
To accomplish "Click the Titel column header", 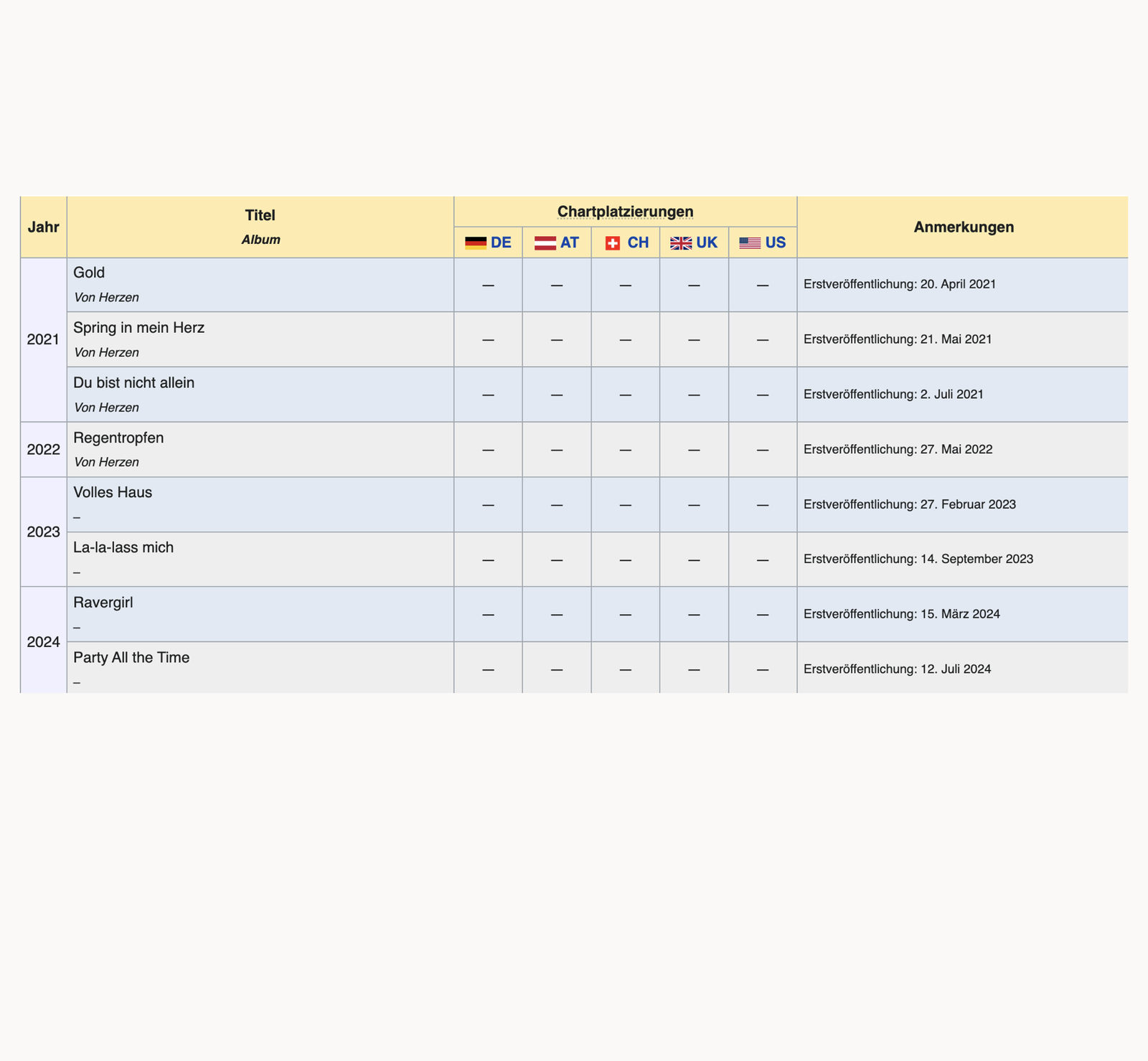I will [x=260, y=215].
